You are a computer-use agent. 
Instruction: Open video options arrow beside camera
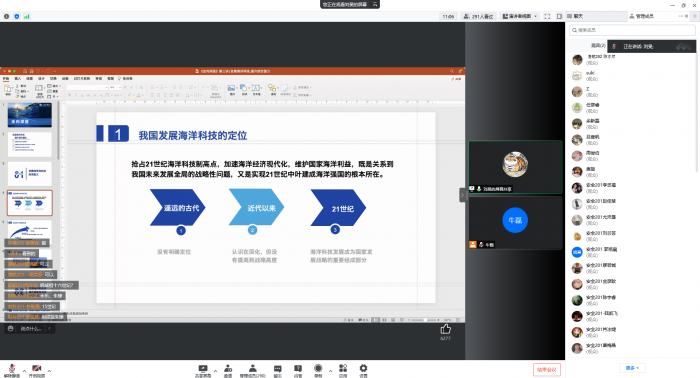(49, 371)
